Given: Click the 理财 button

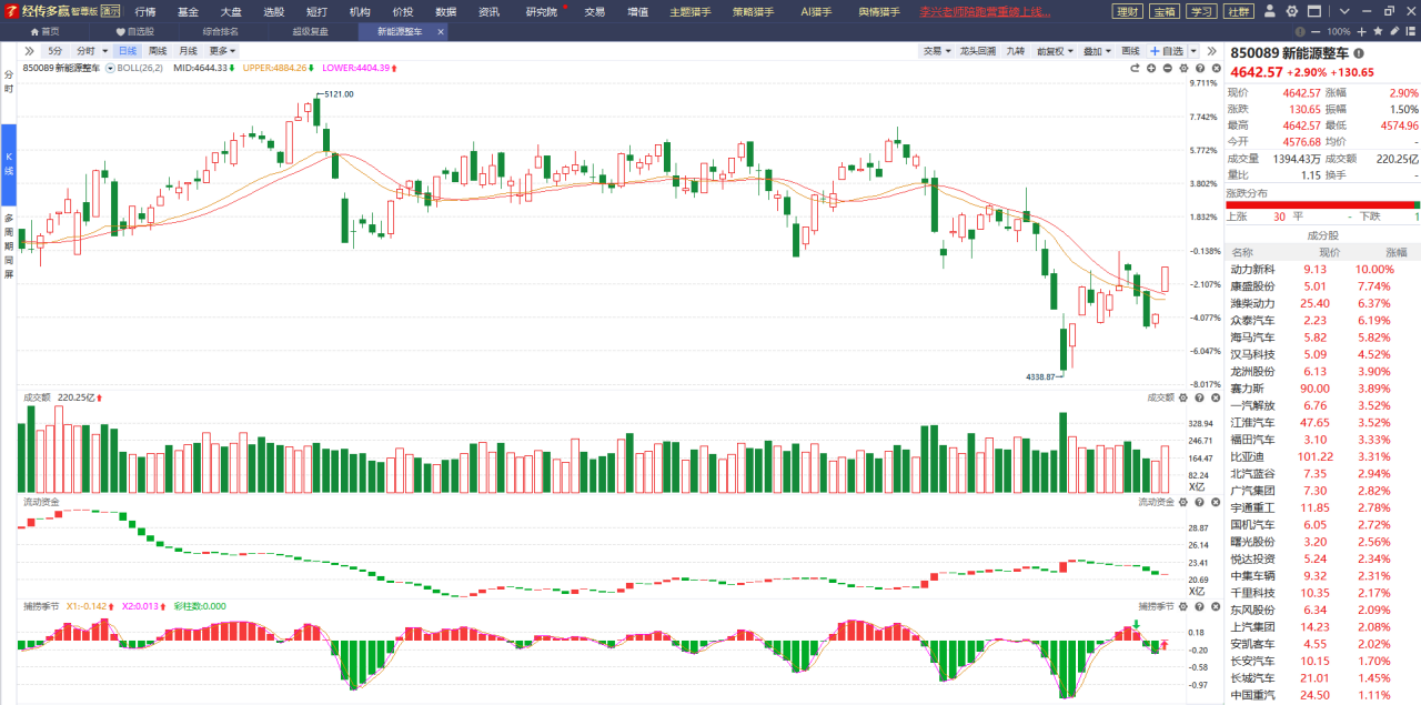Looking at the screenshot, I should [1127, 12].
